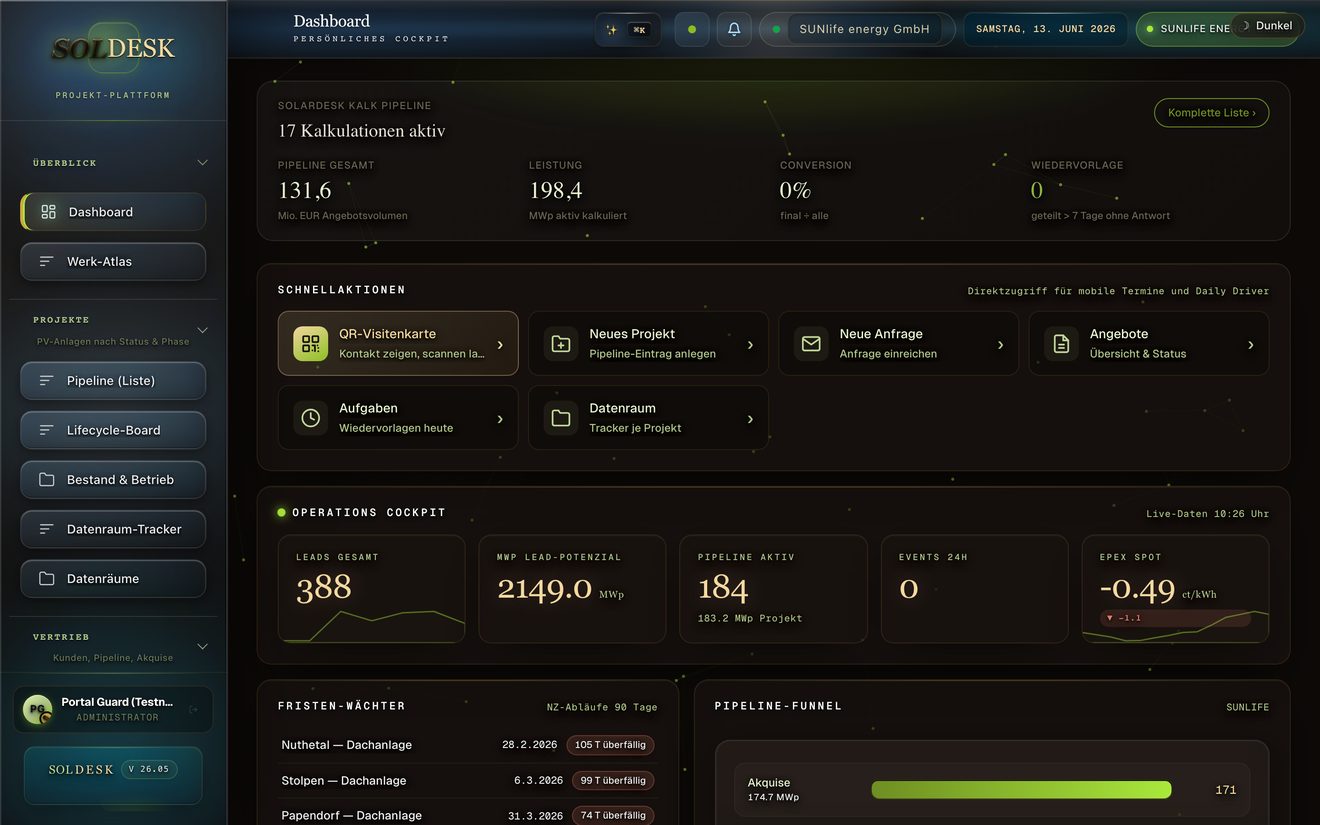Click the Werk-Atlas list icon

[x=46, y=261]
